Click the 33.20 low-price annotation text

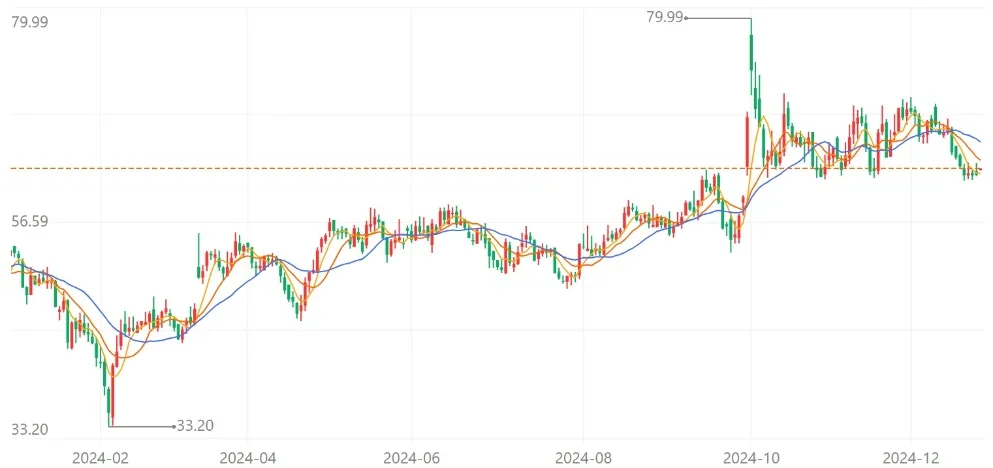(x=195, y=426)
